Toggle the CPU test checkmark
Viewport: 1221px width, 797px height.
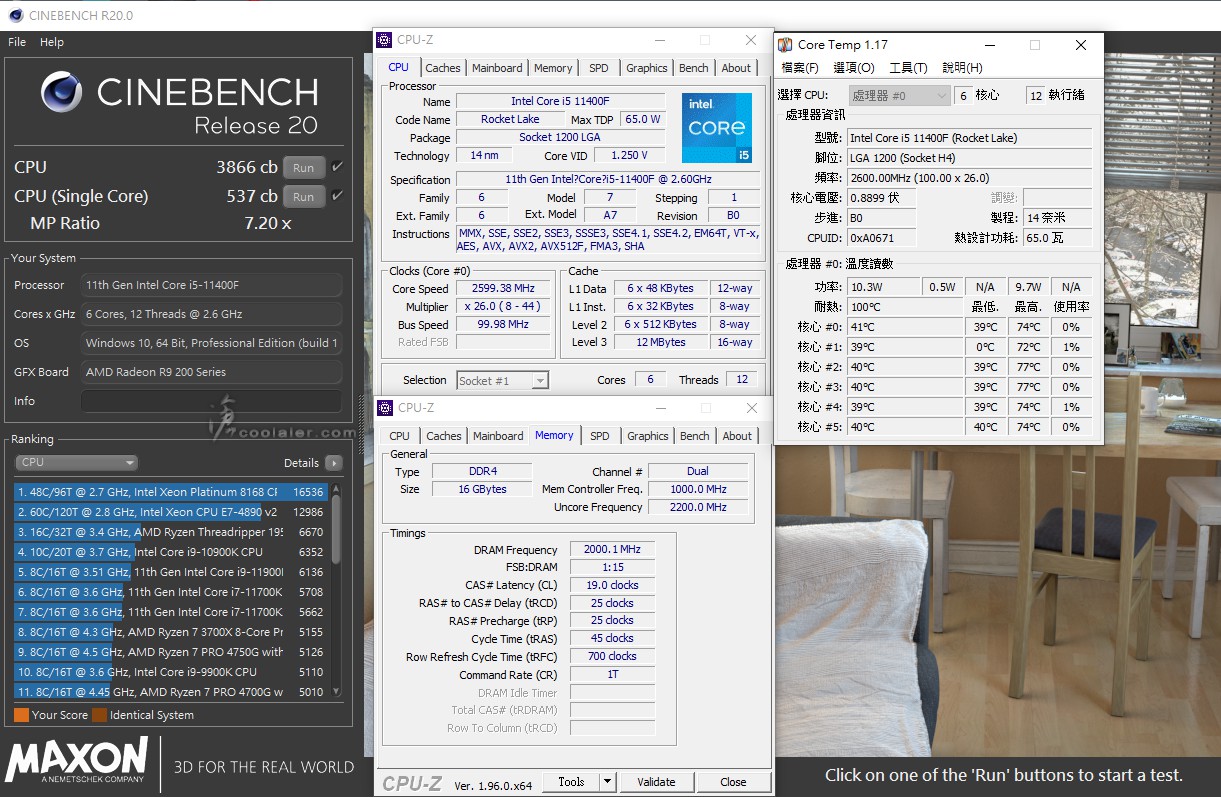click(x=338, y=167)
